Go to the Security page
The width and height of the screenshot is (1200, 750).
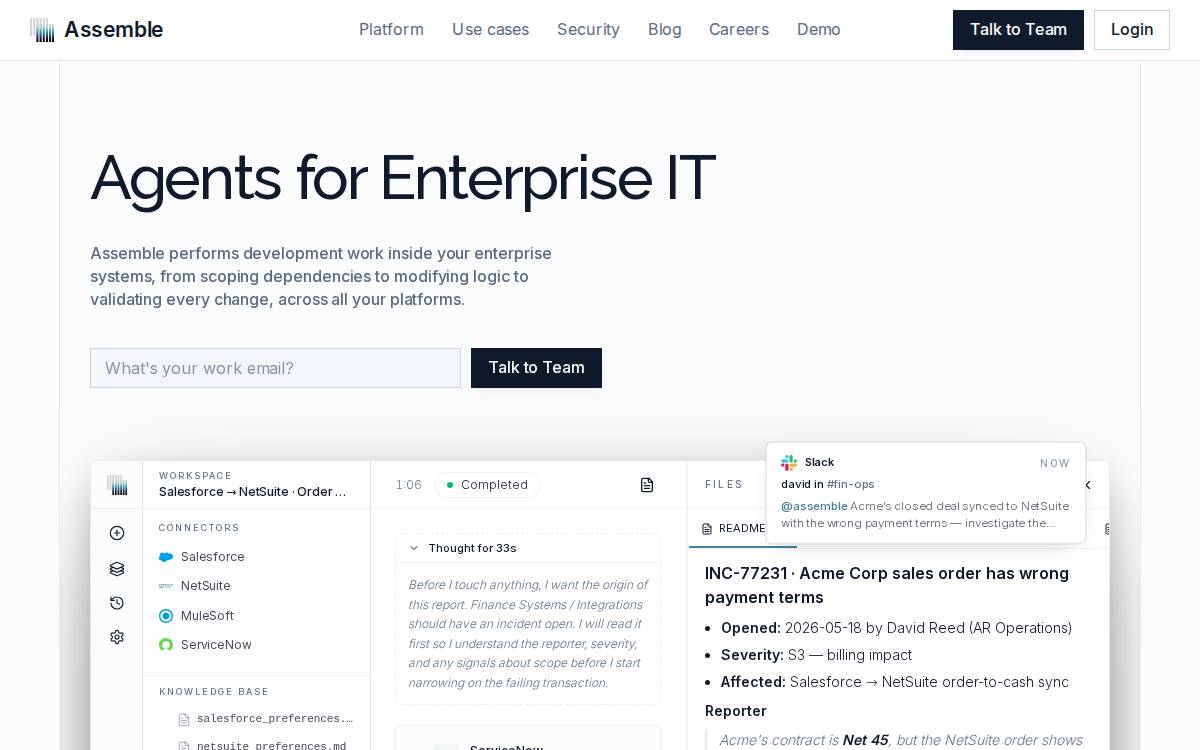point(588,30)
